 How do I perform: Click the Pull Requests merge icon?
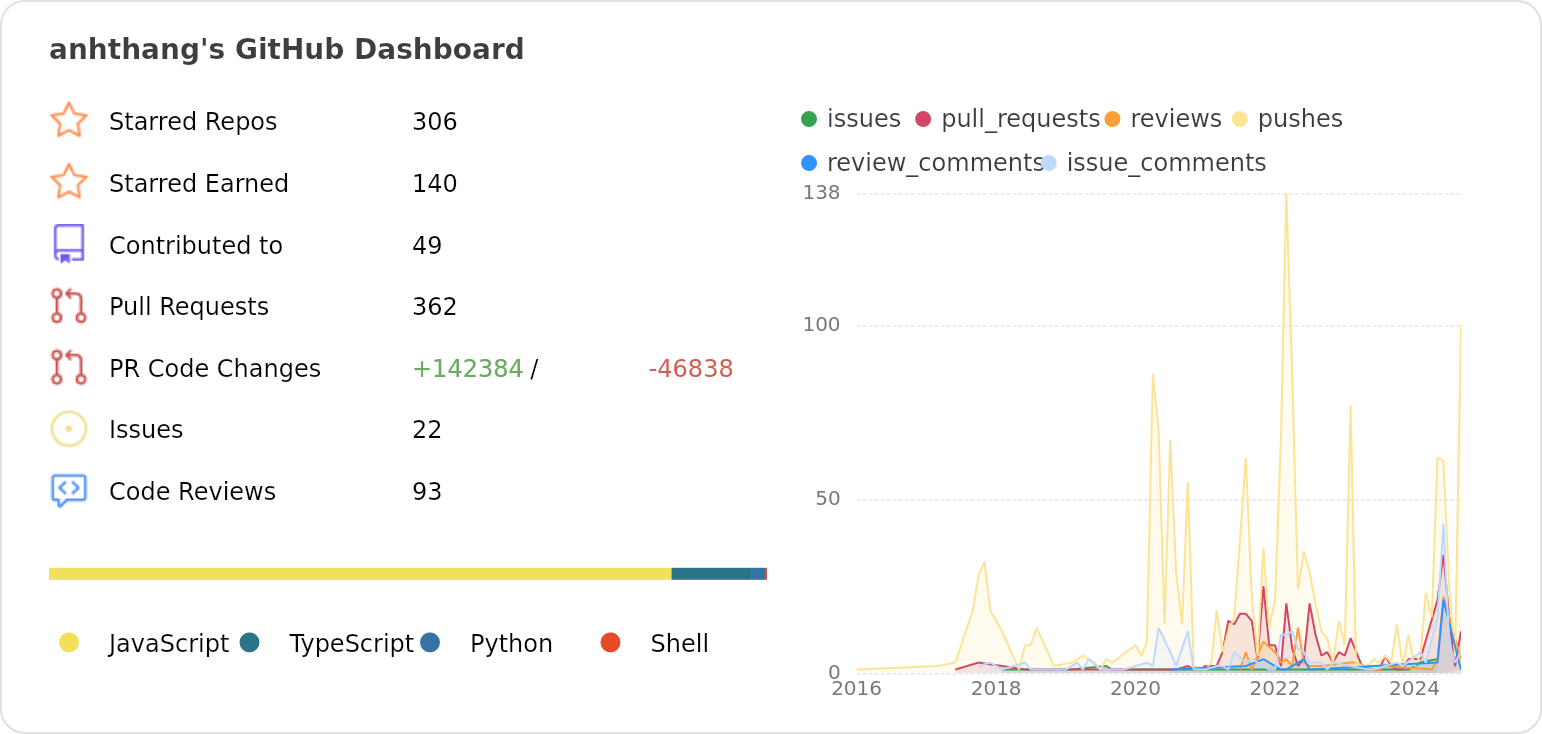tap(69, 306)
